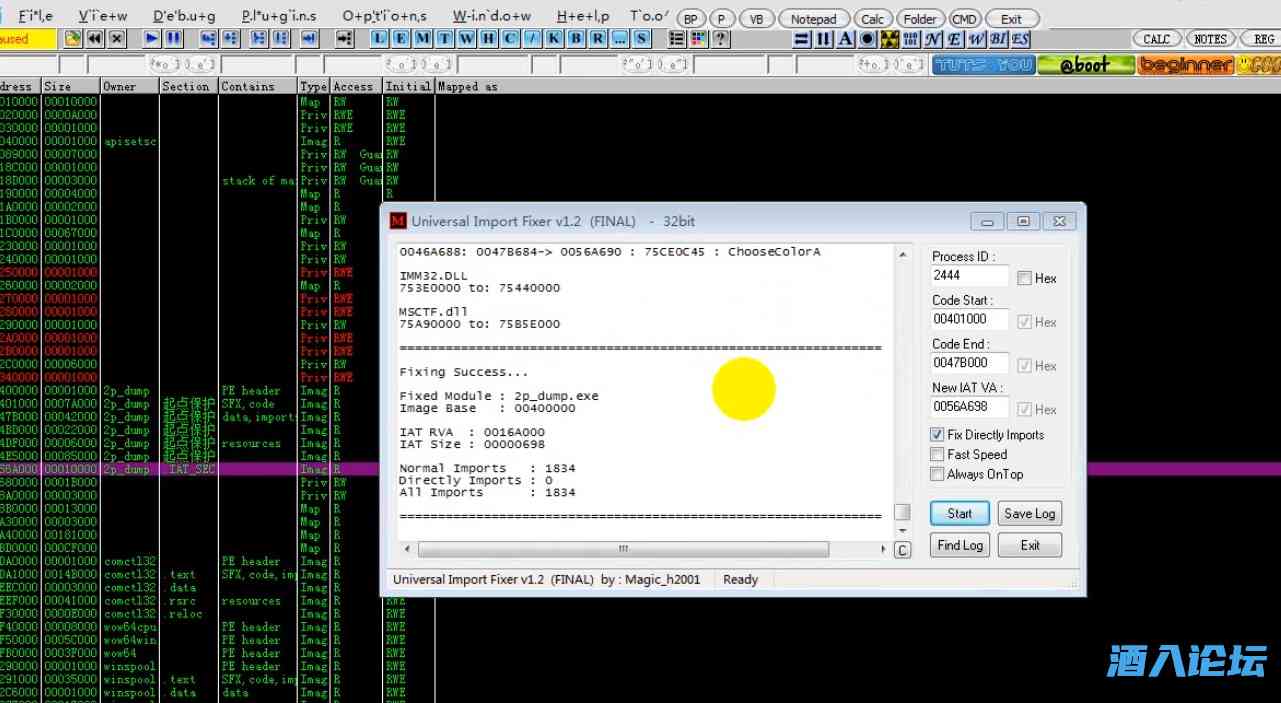This screenshot has height=703, width=1281.
Task: Open Memory map with M icon
Action: pos(422,39)
